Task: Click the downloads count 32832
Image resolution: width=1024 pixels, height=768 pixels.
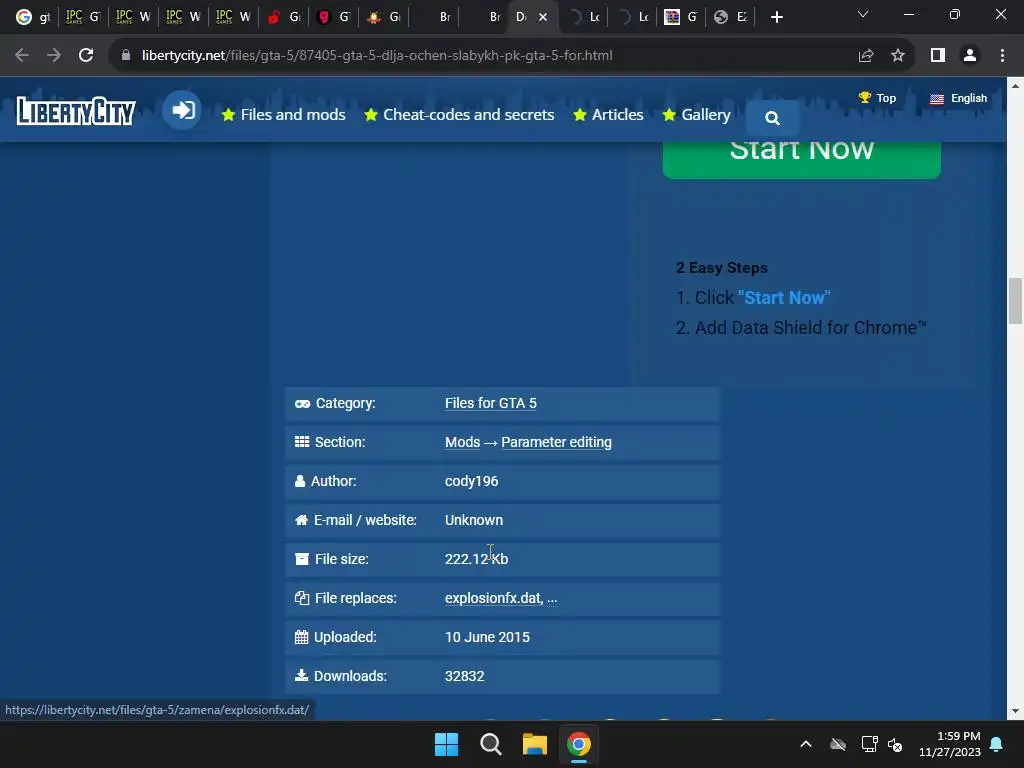Action: click(x=464, y=677)
